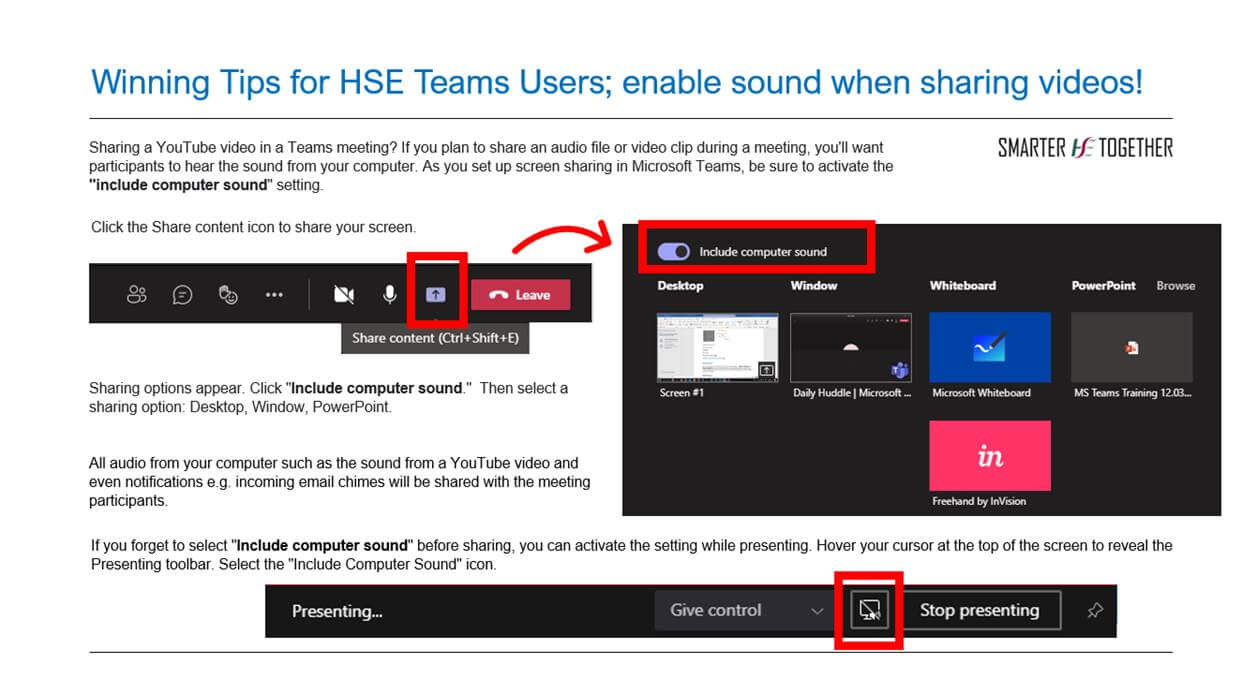This screenshot has width=1257, height=694.
Task: Click the reactions raise hand icon
Action: 229,294
